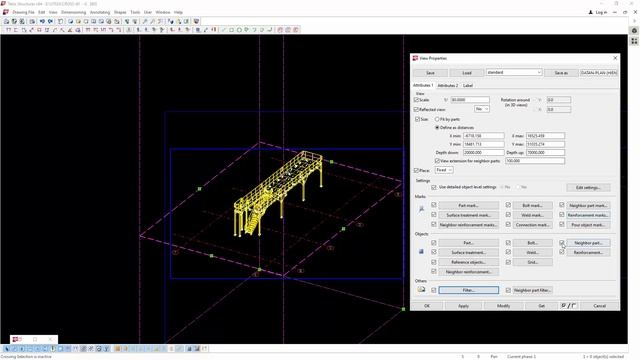
Task: Open the Tools menu
Action: (x=135, y=12)
